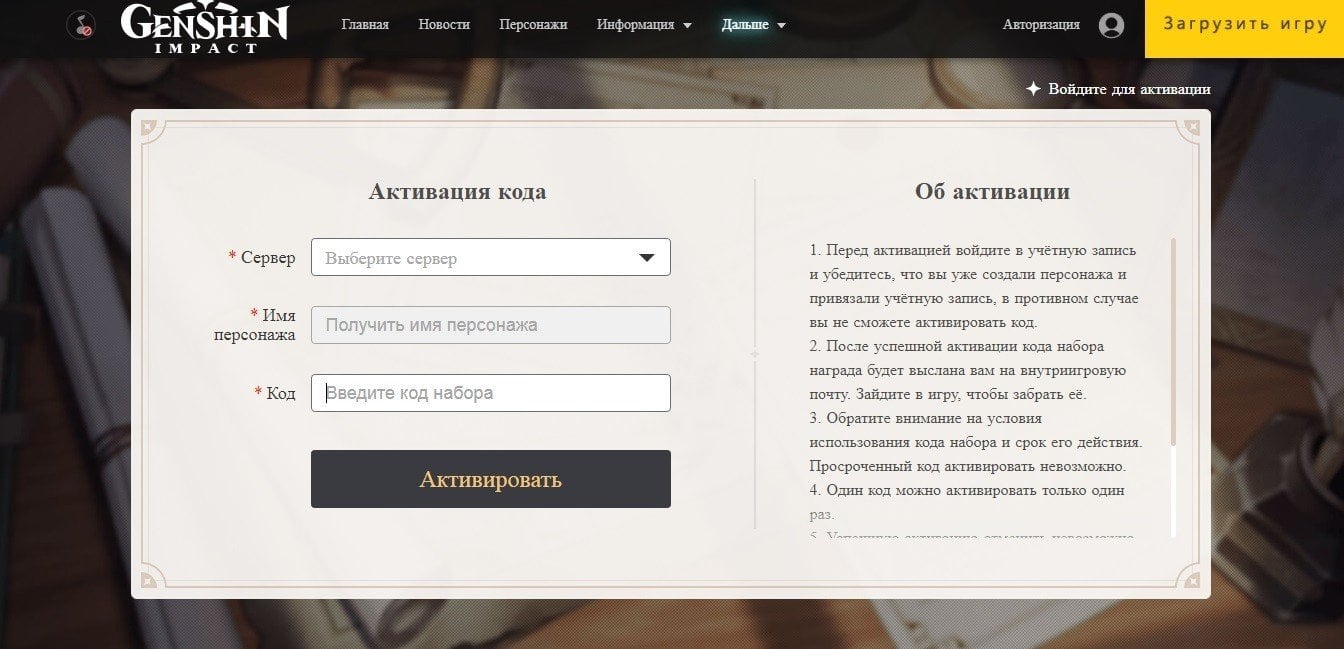Click Войдите для активации link

pyautogui.click(x=1129, y=89)
